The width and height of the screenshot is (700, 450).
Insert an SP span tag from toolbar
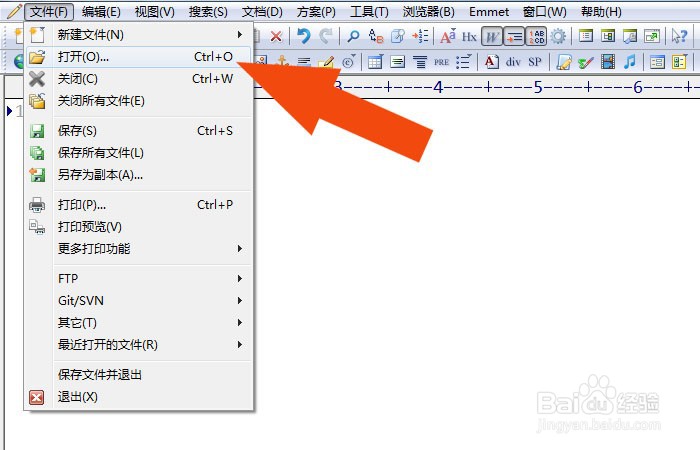(x=535, y=62)
